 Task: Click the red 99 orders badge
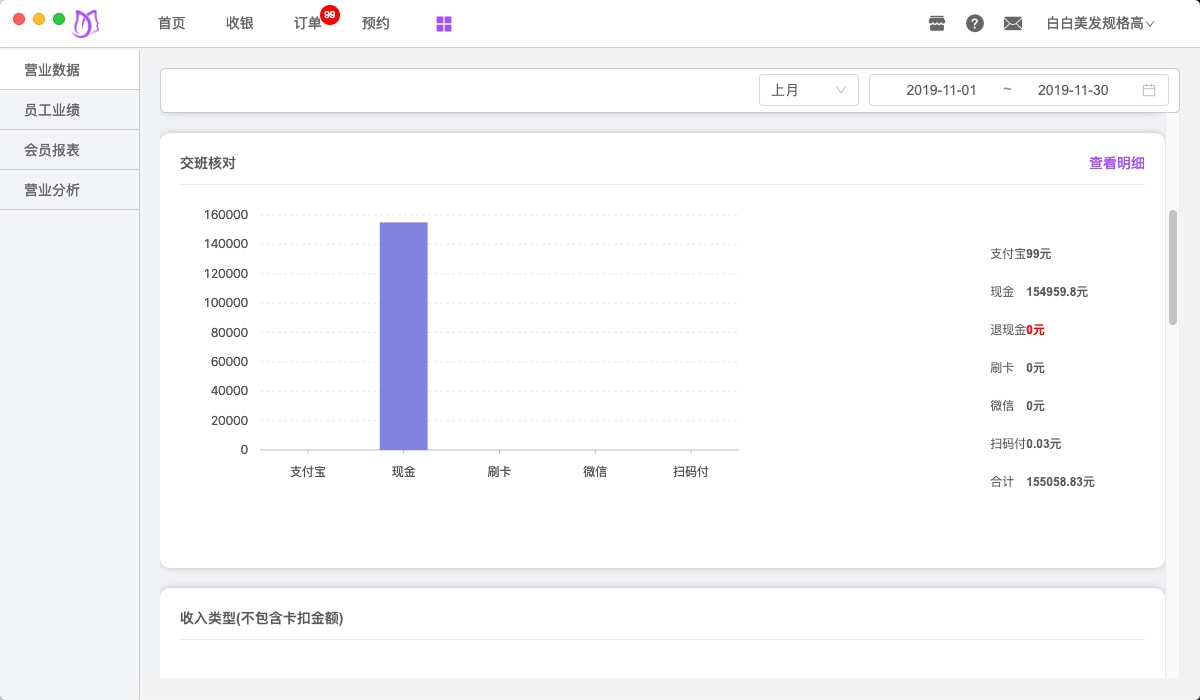[330, 15]
